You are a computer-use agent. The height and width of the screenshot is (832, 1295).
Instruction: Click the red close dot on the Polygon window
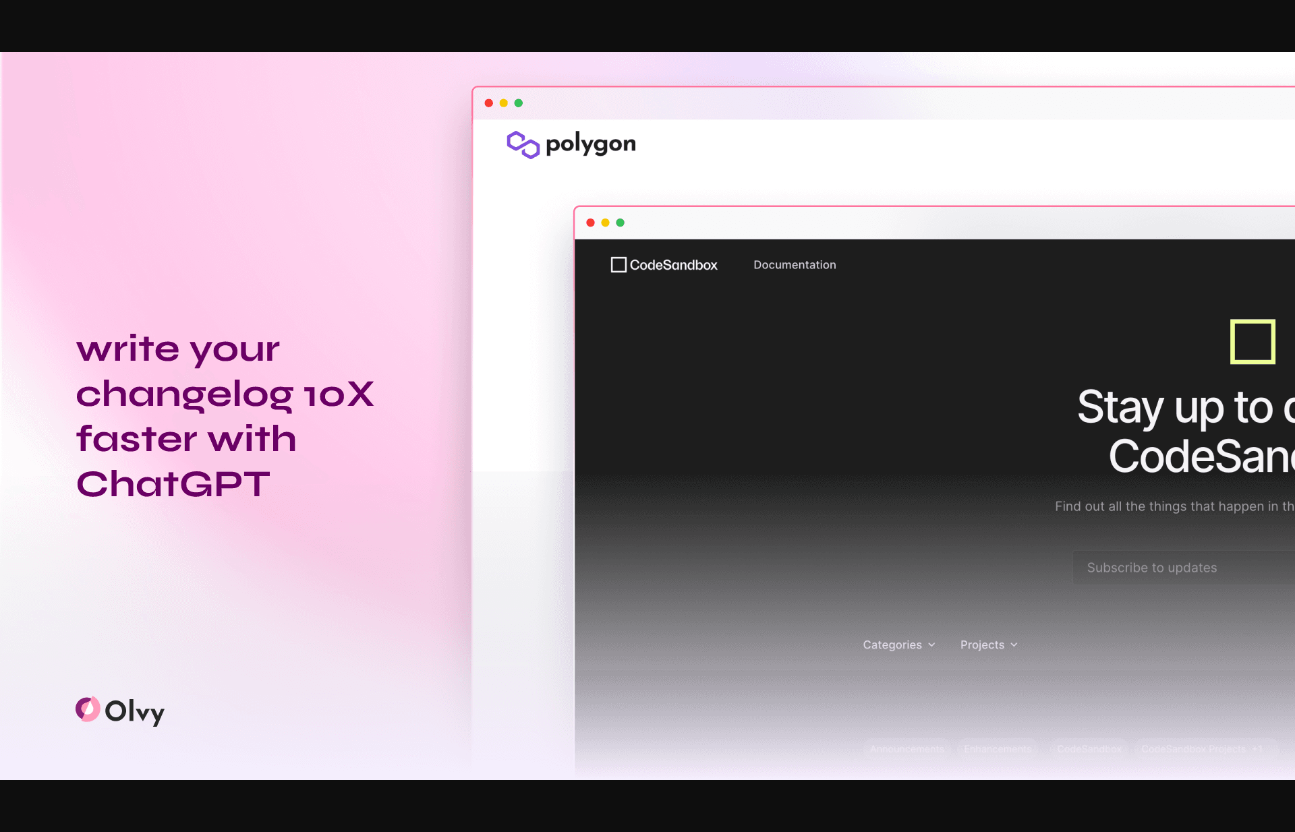pos(489,103)
